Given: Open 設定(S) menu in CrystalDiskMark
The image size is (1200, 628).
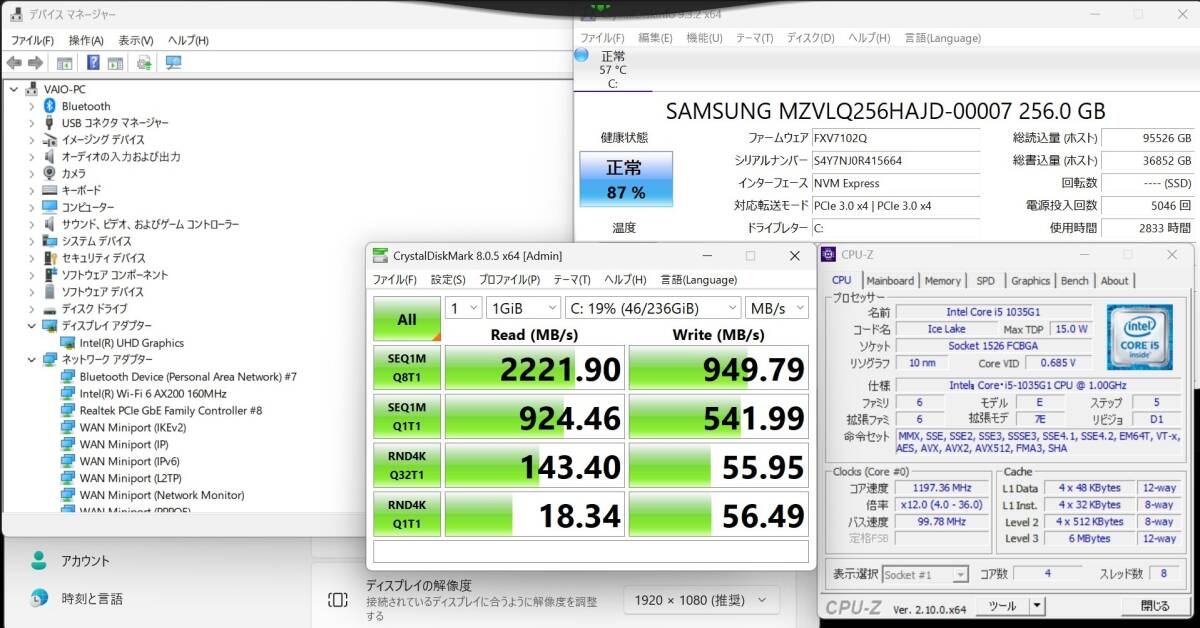Looking at the screenshot, I should (448, 279).
